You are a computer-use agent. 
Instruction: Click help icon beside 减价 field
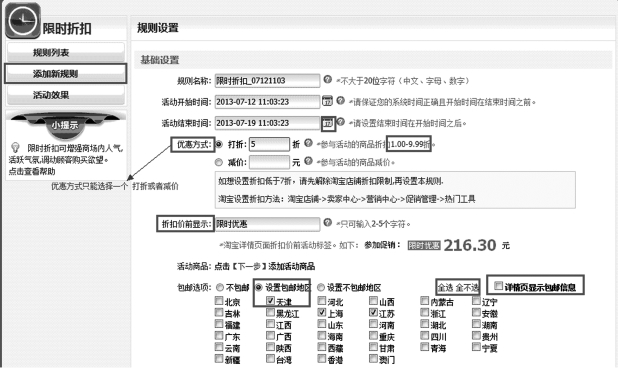[x=308, y=160]
